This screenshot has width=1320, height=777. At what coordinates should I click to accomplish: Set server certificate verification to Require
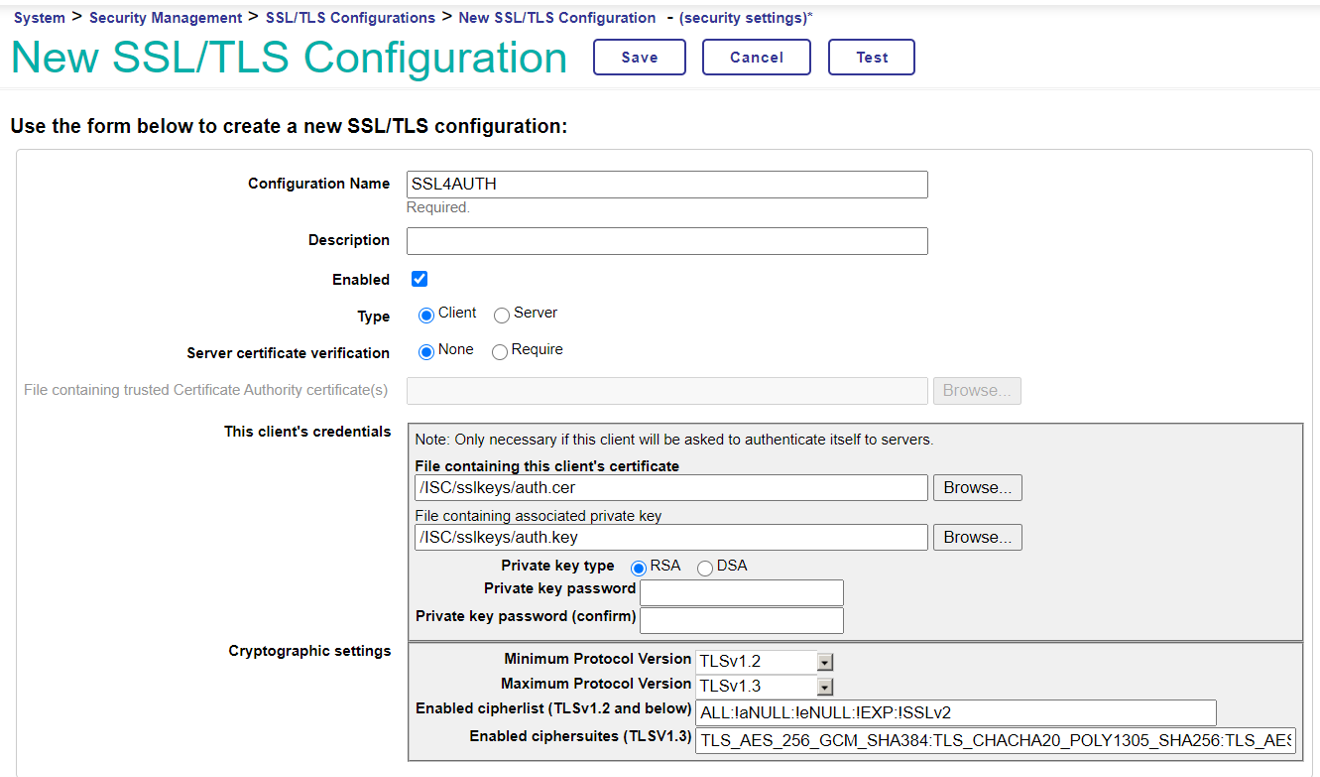[500, 352]
